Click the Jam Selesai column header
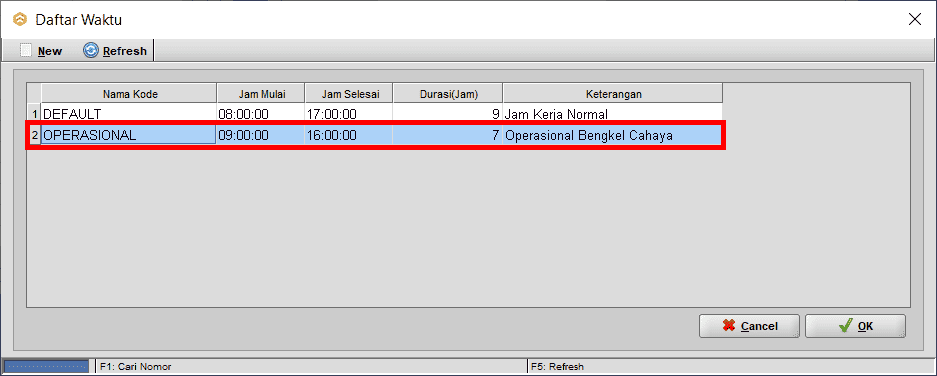 (x=349, y=94)
